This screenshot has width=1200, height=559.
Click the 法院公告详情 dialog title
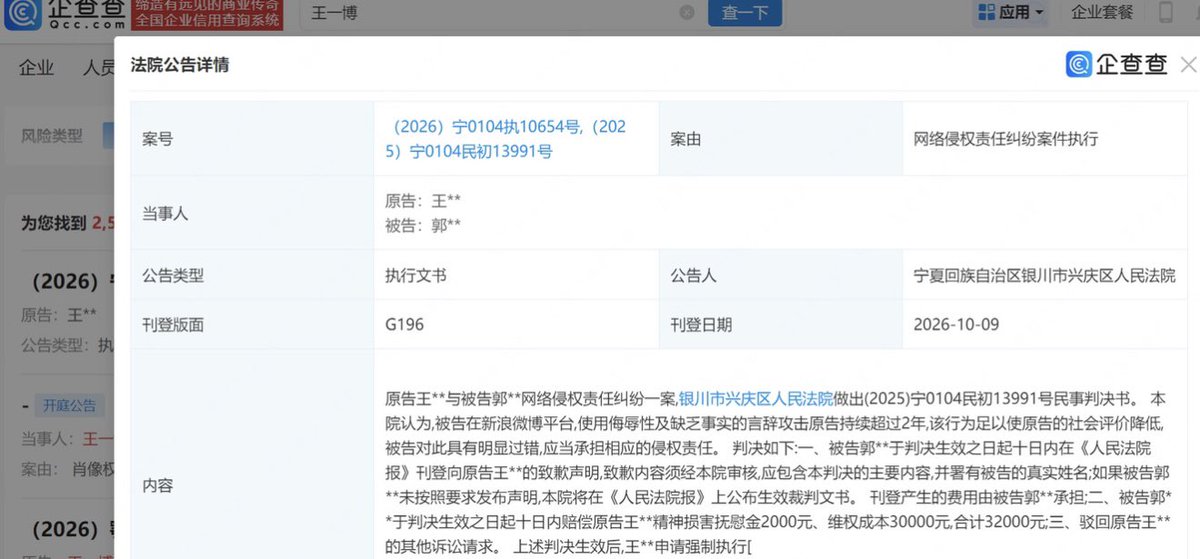click(x=180, y=65)
